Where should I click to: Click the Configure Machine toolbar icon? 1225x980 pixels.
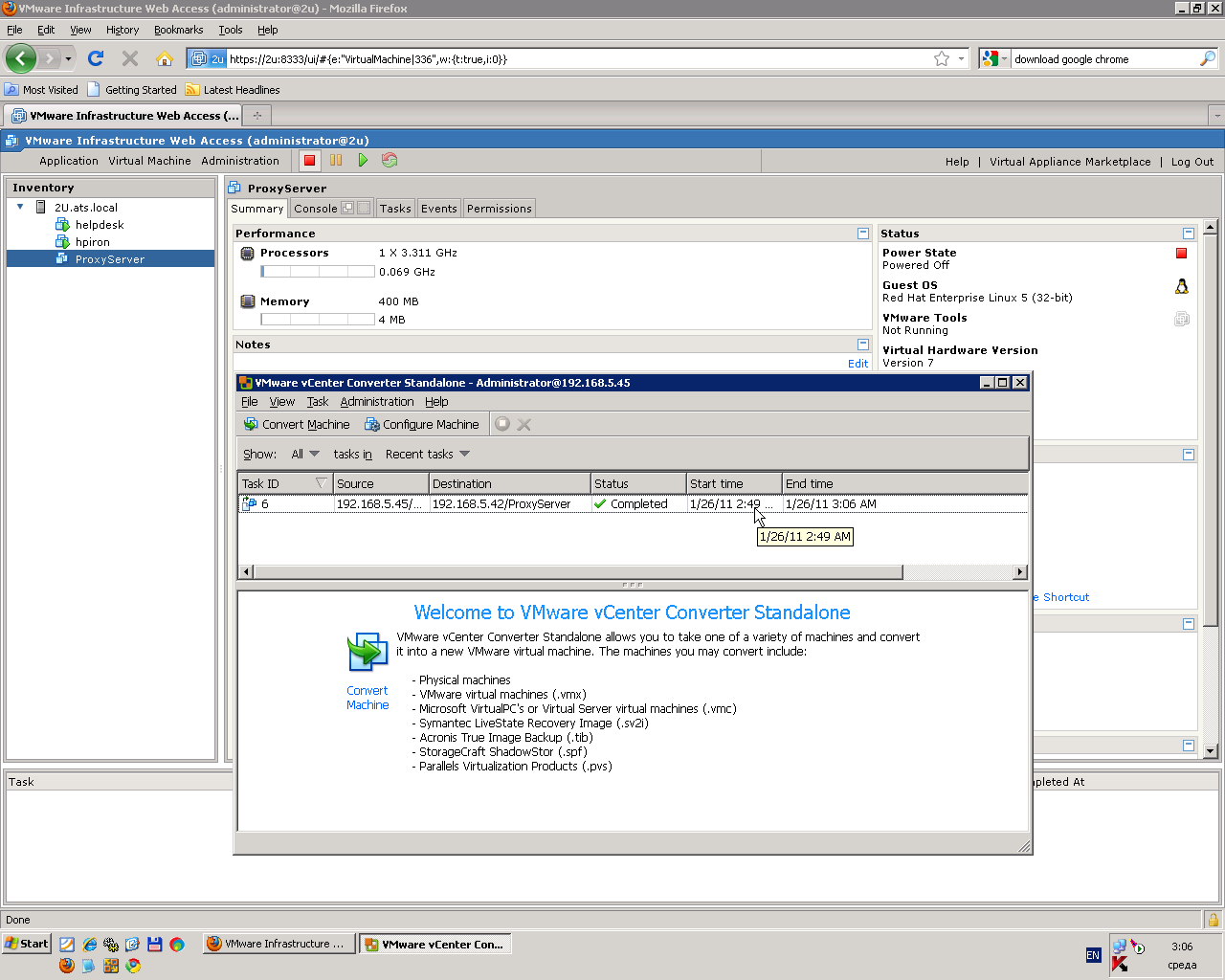click(x=371, y=424)
